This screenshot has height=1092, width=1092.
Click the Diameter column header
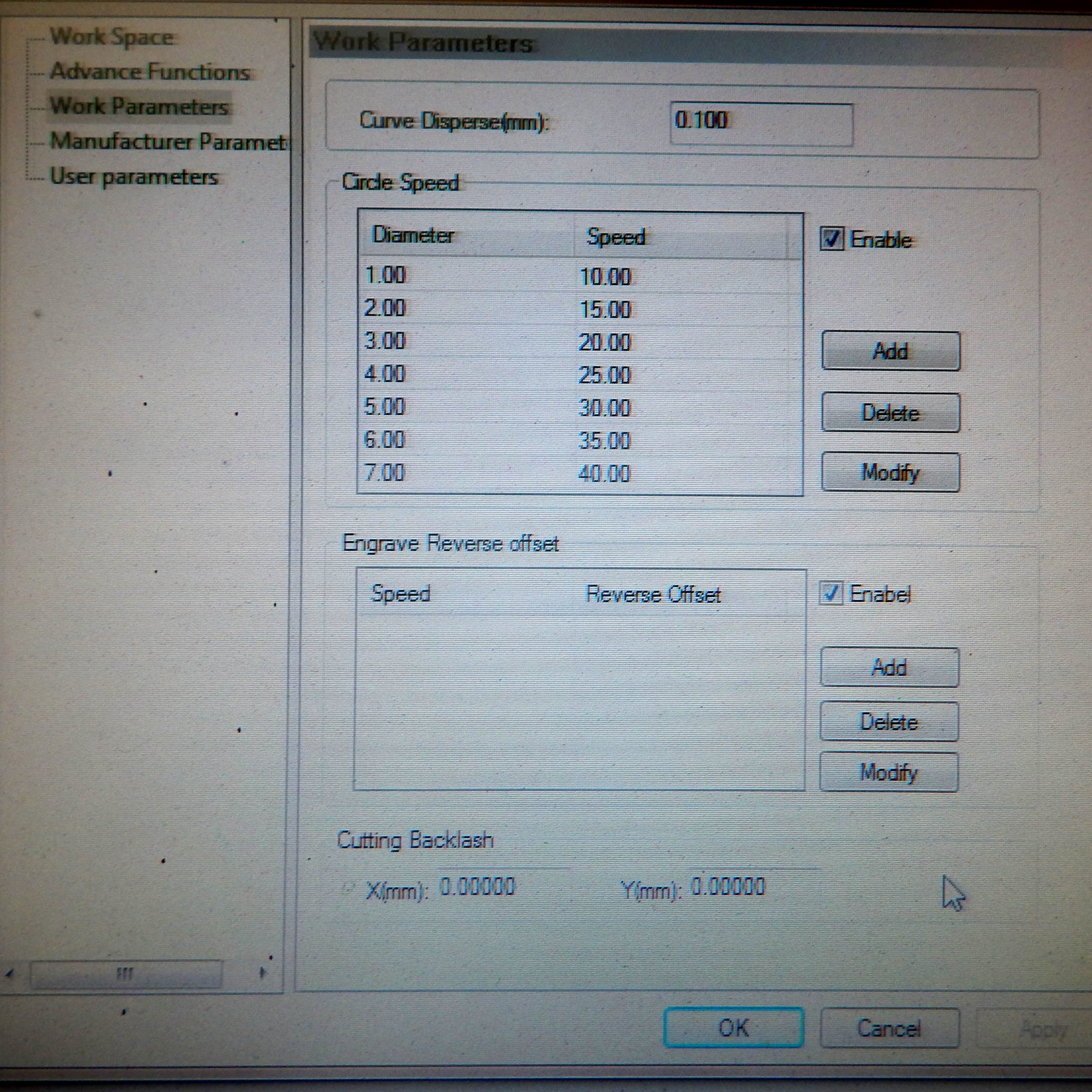click(413, 235)
